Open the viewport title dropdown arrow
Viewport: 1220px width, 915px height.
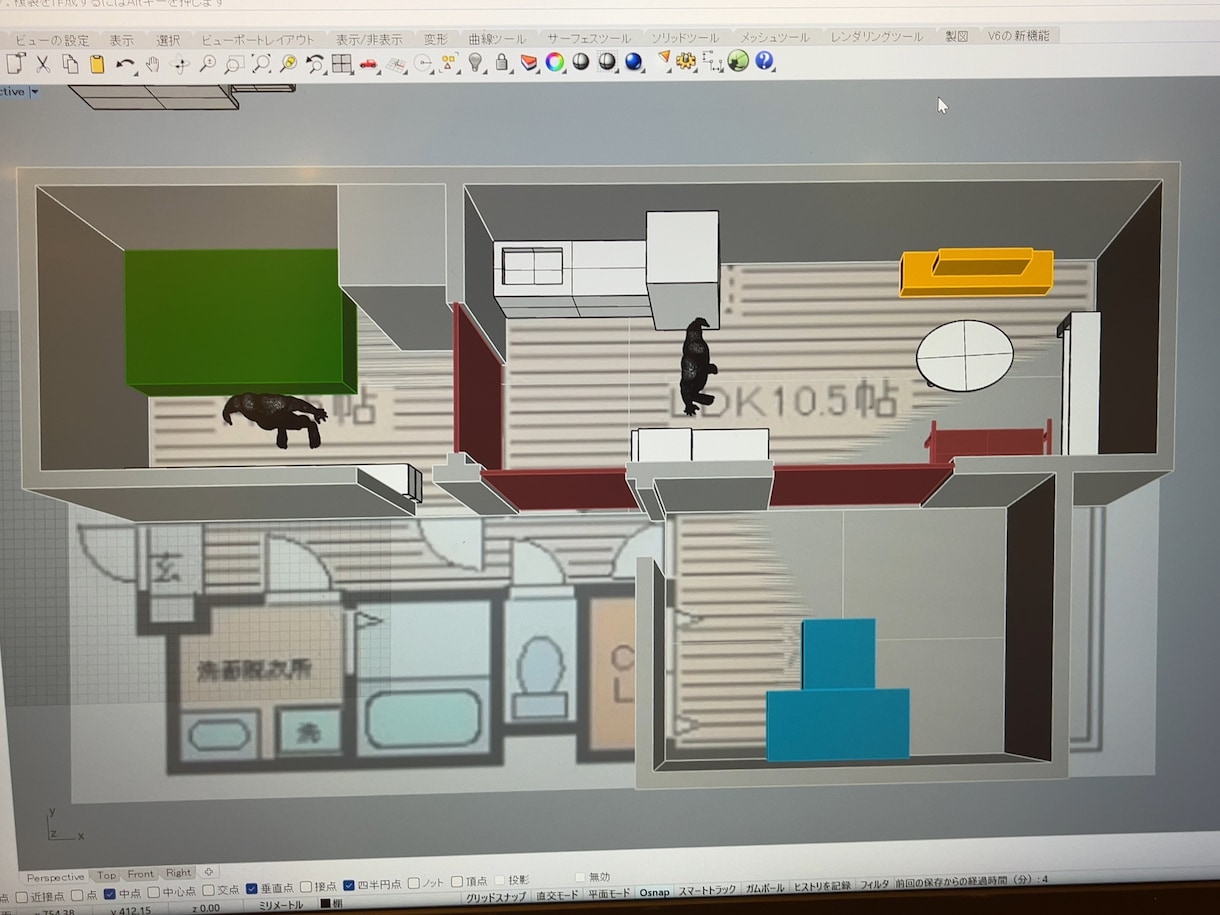pyautogui.click(x=35, y=92)
